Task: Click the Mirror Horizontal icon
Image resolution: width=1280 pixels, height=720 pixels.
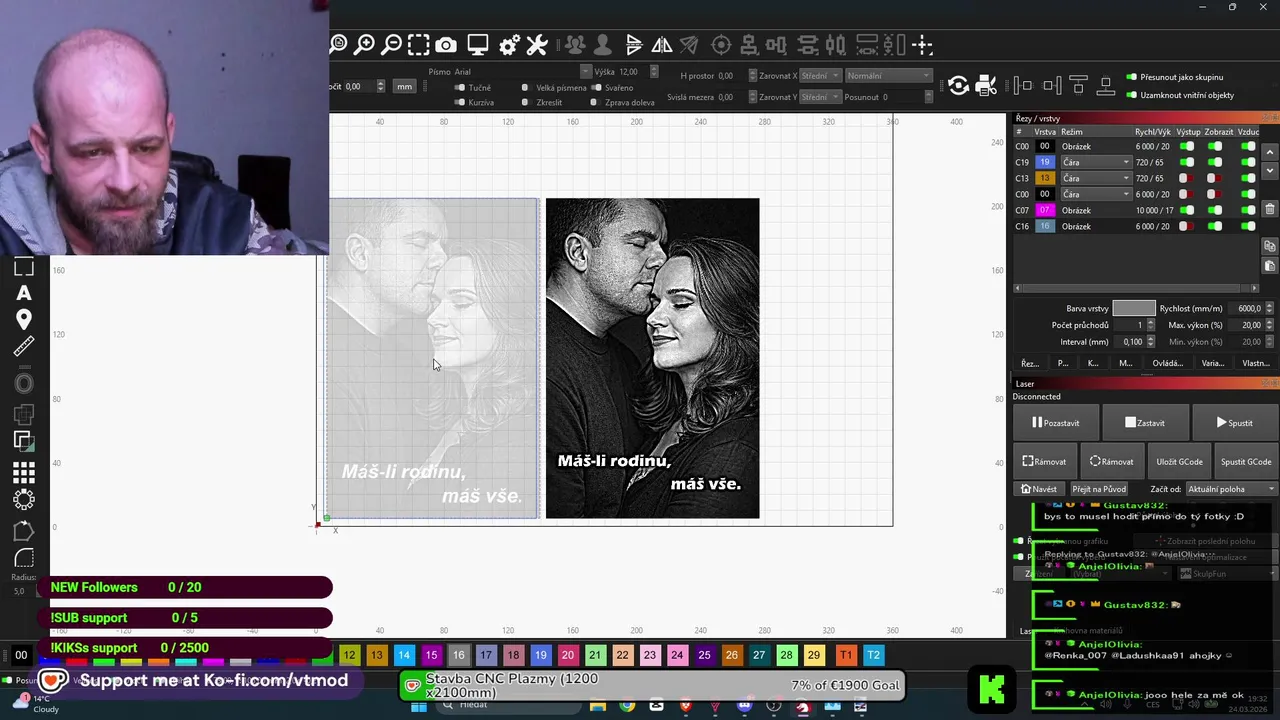Action: pos(662,45)
